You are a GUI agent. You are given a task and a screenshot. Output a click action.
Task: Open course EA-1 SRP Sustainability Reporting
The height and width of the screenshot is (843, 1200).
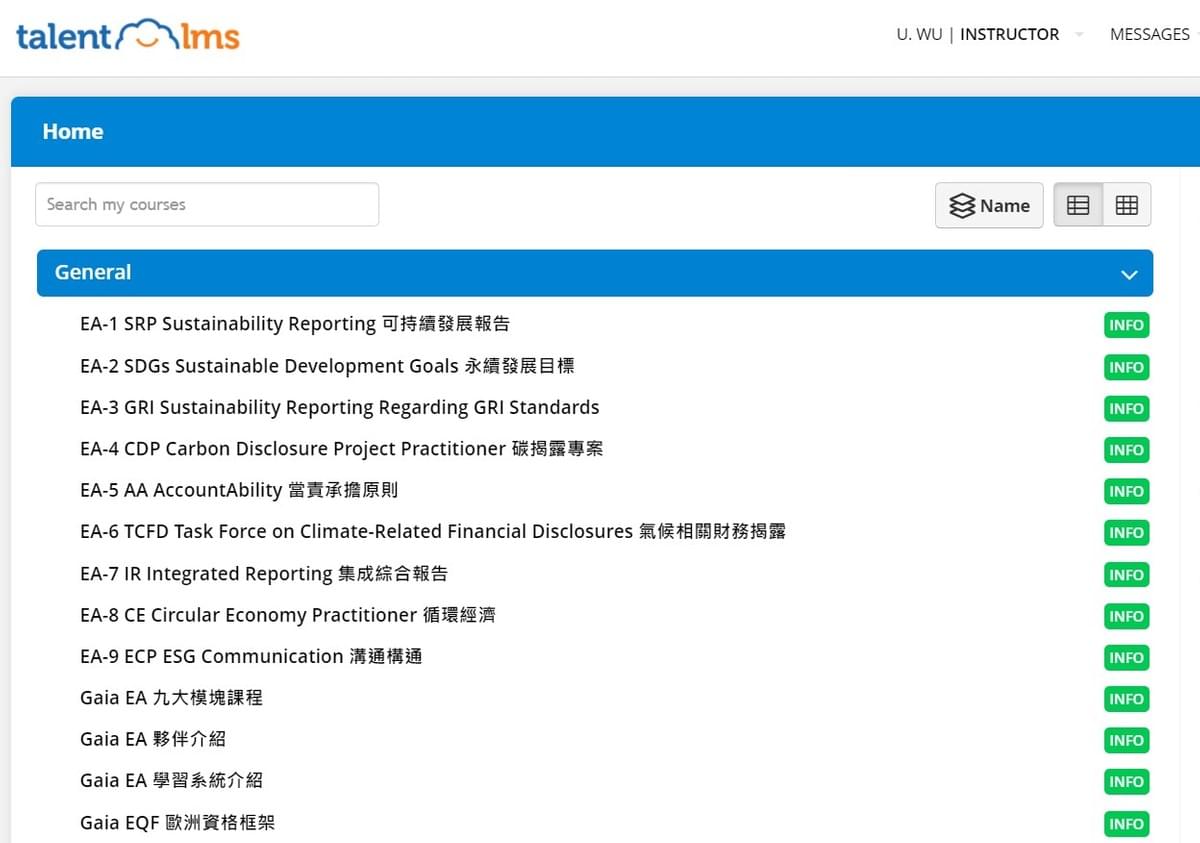[x=295, y=324]
